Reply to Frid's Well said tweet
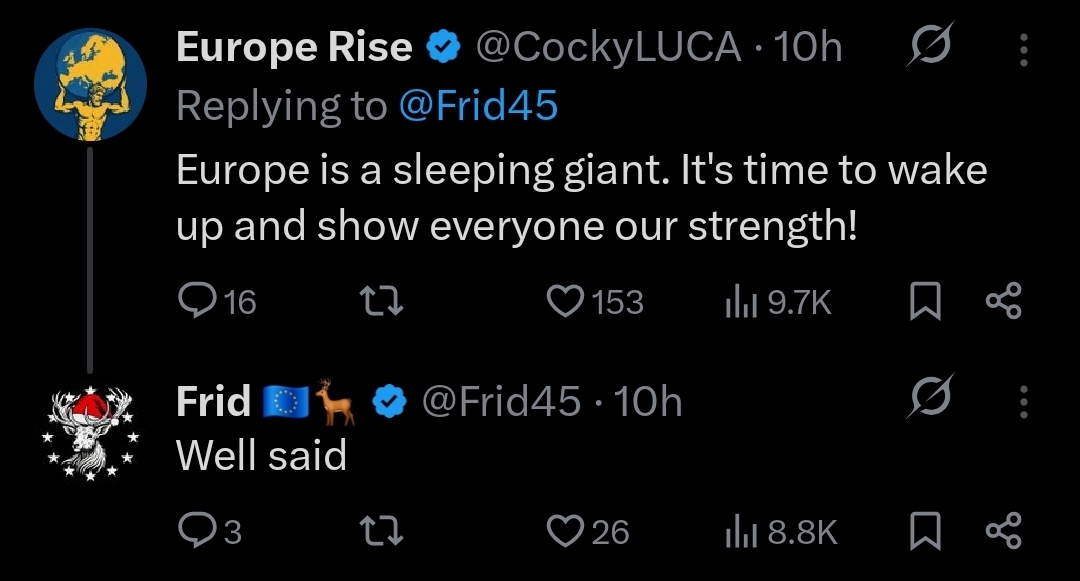This screenshot has width=1080, height=581. (x=209, y=531)
